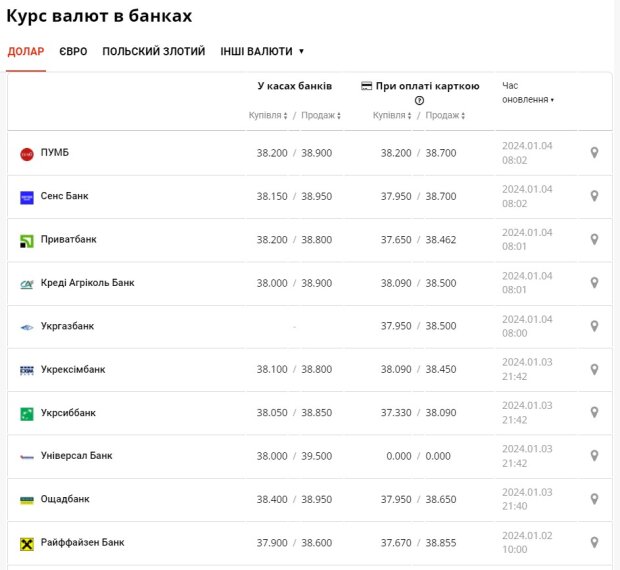Open the Ощадбанк link
620x570 pixels.
(65, 499)
